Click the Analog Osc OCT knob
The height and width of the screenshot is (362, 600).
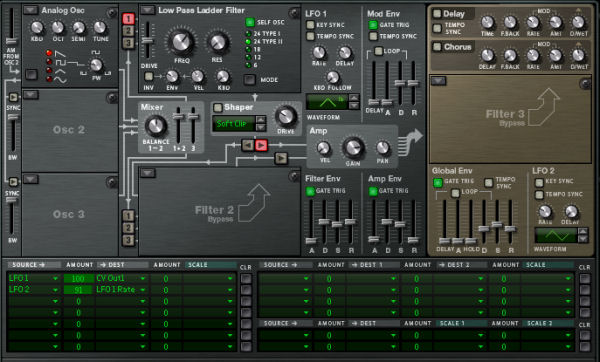[x=58, y=28]
